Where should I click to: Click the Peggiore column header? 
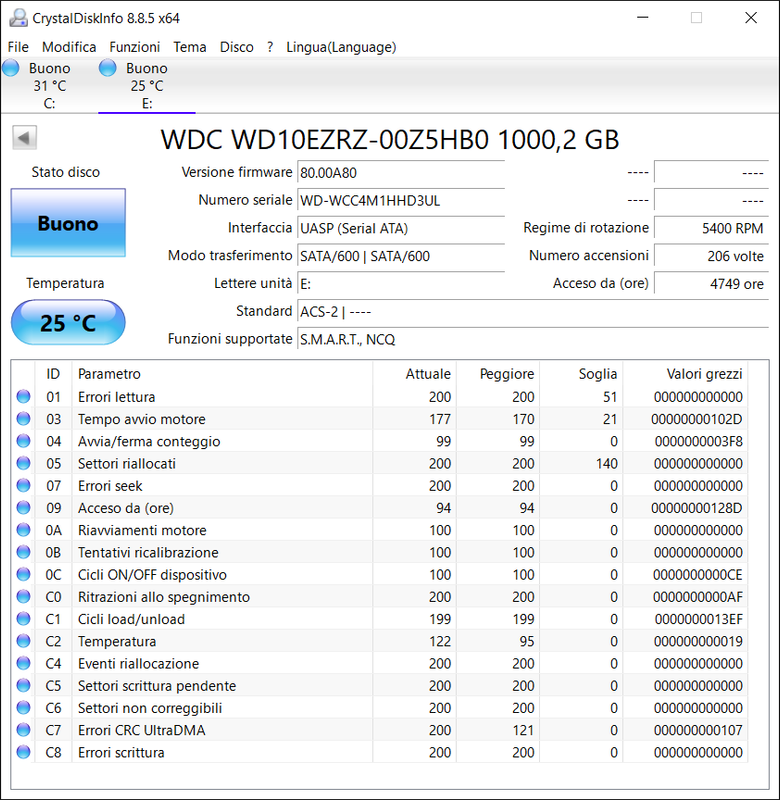tap(498, 373)
